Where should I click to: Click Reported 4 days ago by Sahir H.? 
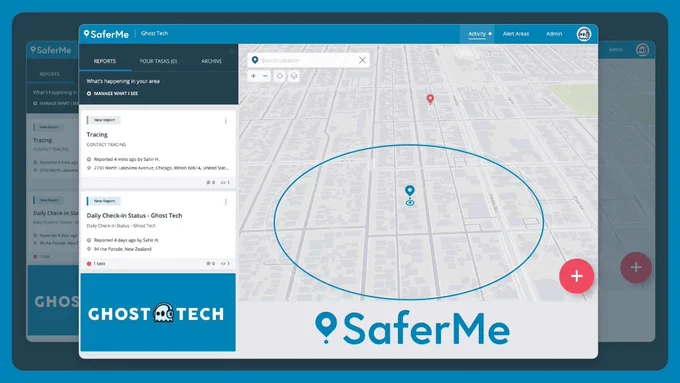(x=126, y=240)
